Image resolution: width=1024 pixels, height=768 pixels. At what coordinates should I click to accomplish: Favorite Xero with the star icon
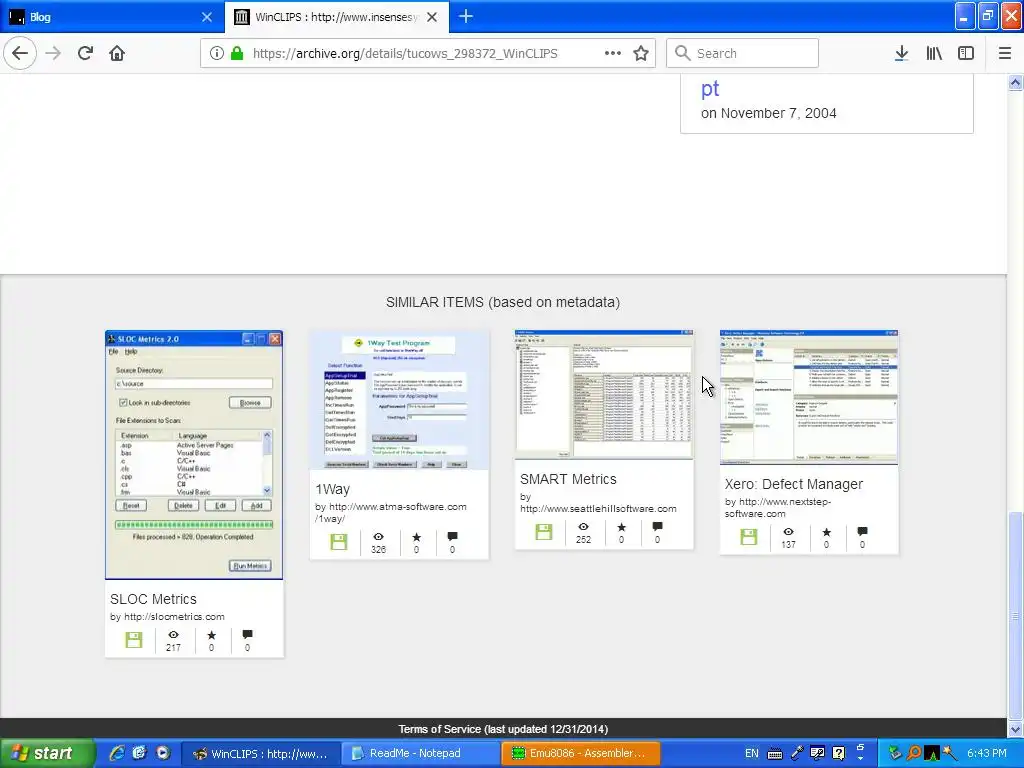[x=826, y=532]
